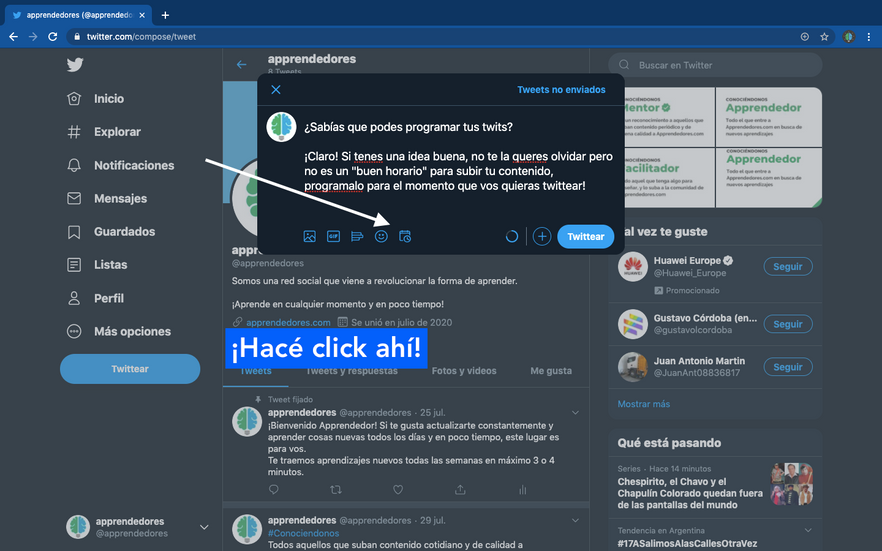Screen dimensions: 882x551
Task: Open the emoji picker in composer
Action: pyautogui.click(x=381, y=237)
